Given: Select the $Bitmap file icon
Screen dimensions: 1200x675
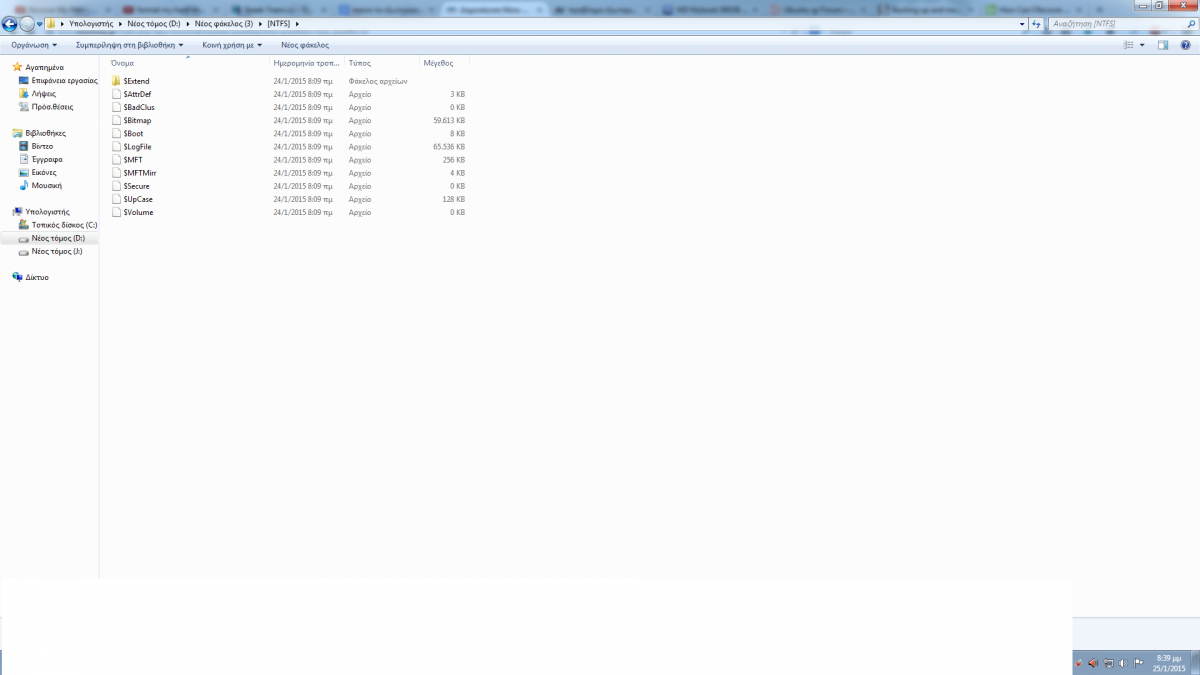Looking at the screenshot, I should [x=116, y=120].
